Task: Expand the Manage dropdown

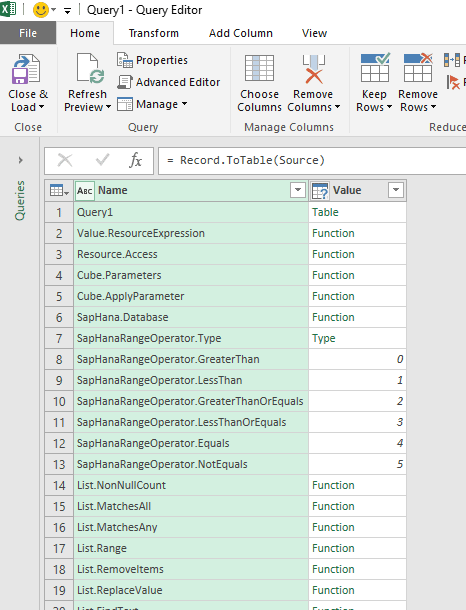Action: tap(152, 104)
